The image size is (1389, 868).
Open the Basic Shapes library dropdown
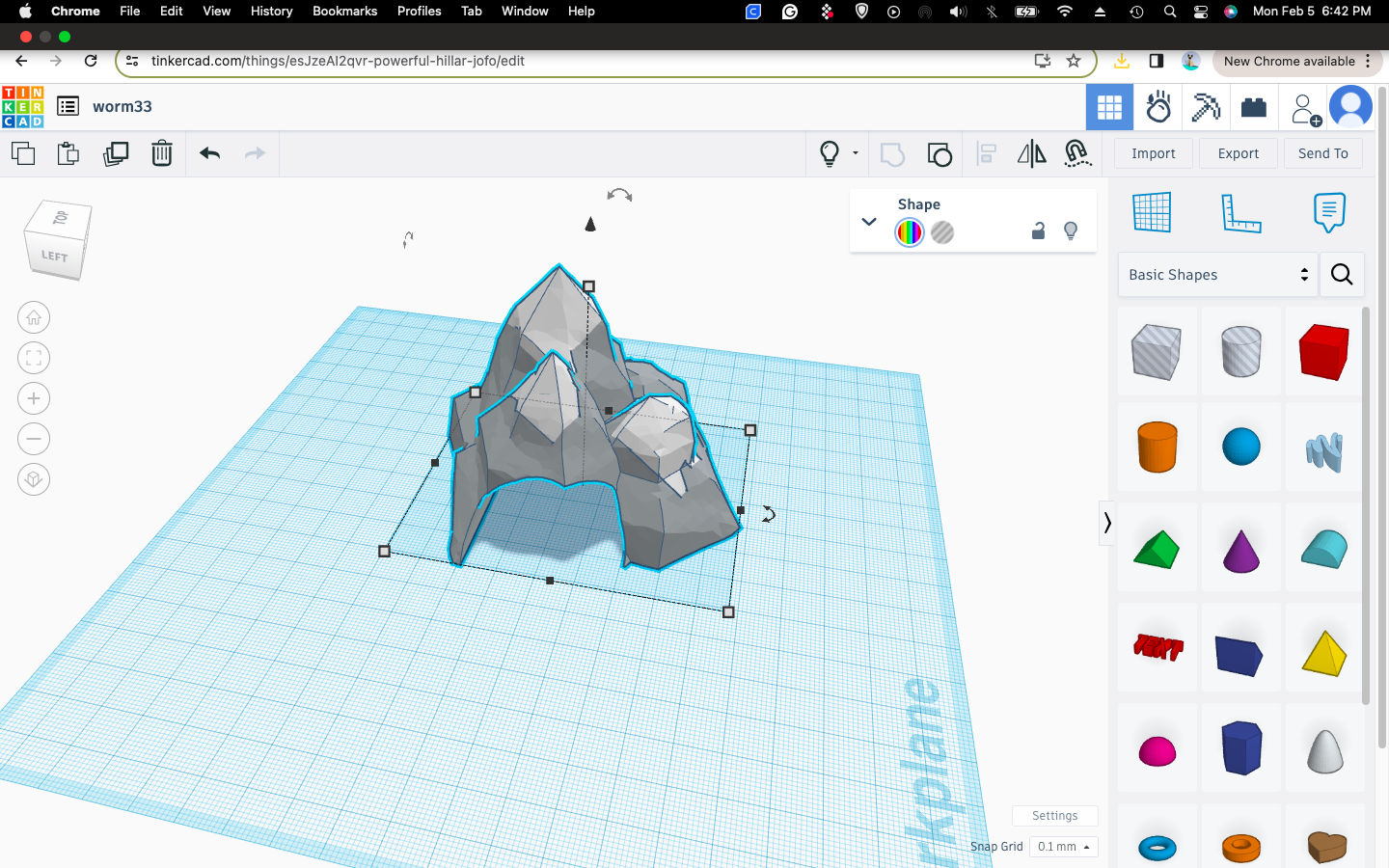pyautogui.click(x=1218, y=275)
